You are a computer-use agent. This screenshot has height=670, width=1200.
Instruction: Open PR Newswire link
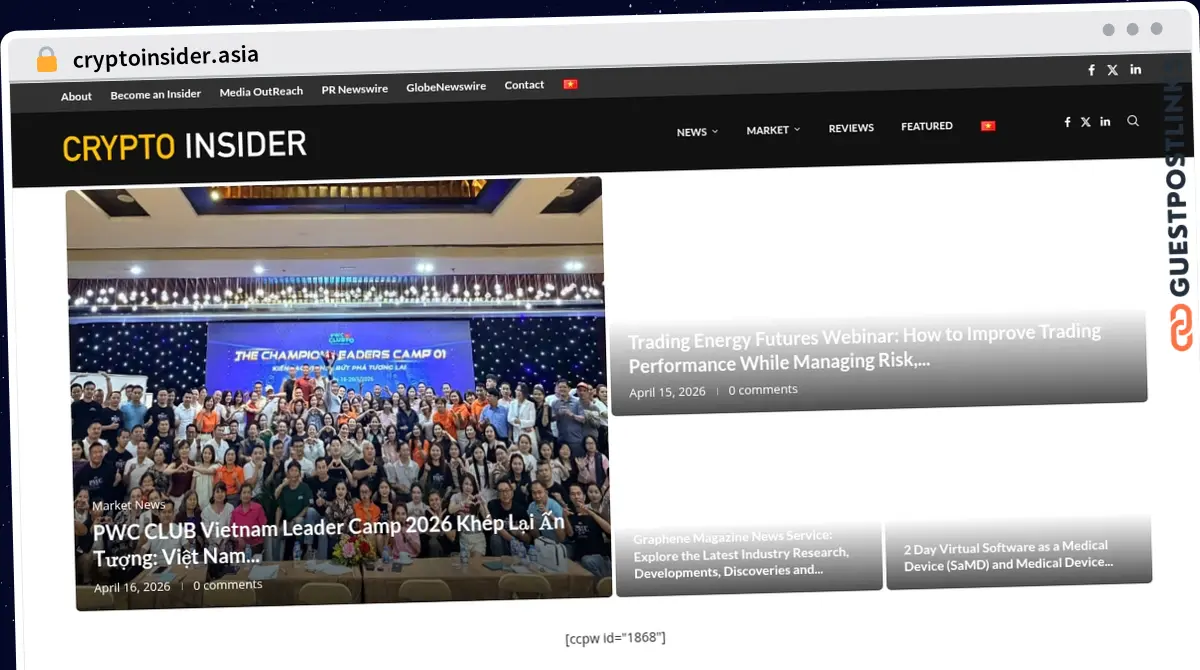pyautogui.click(x=354, y=89)
